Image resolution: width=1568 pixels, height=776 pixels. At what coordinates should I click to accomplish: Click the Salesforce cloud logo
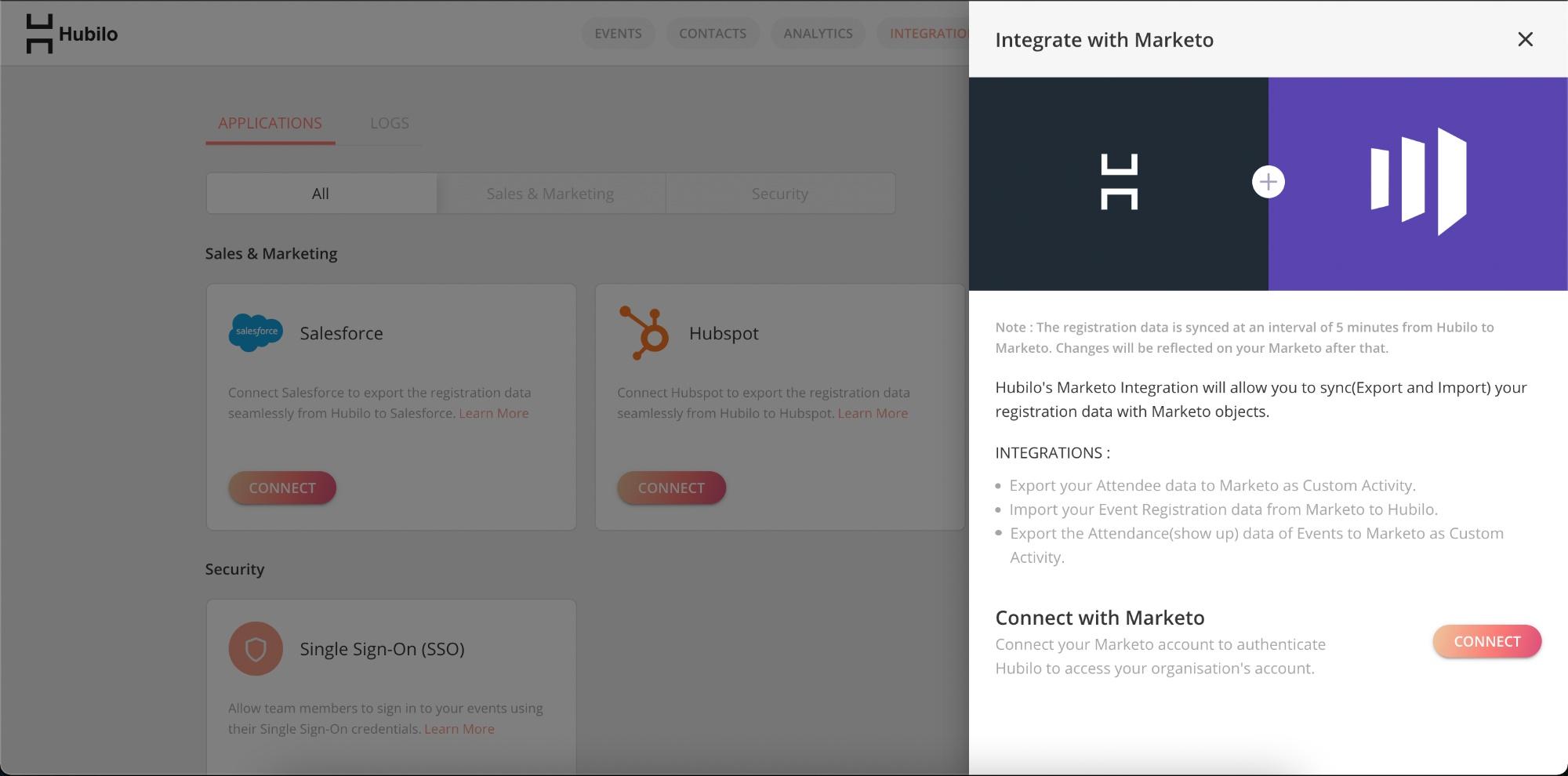(x=256, y=332)
